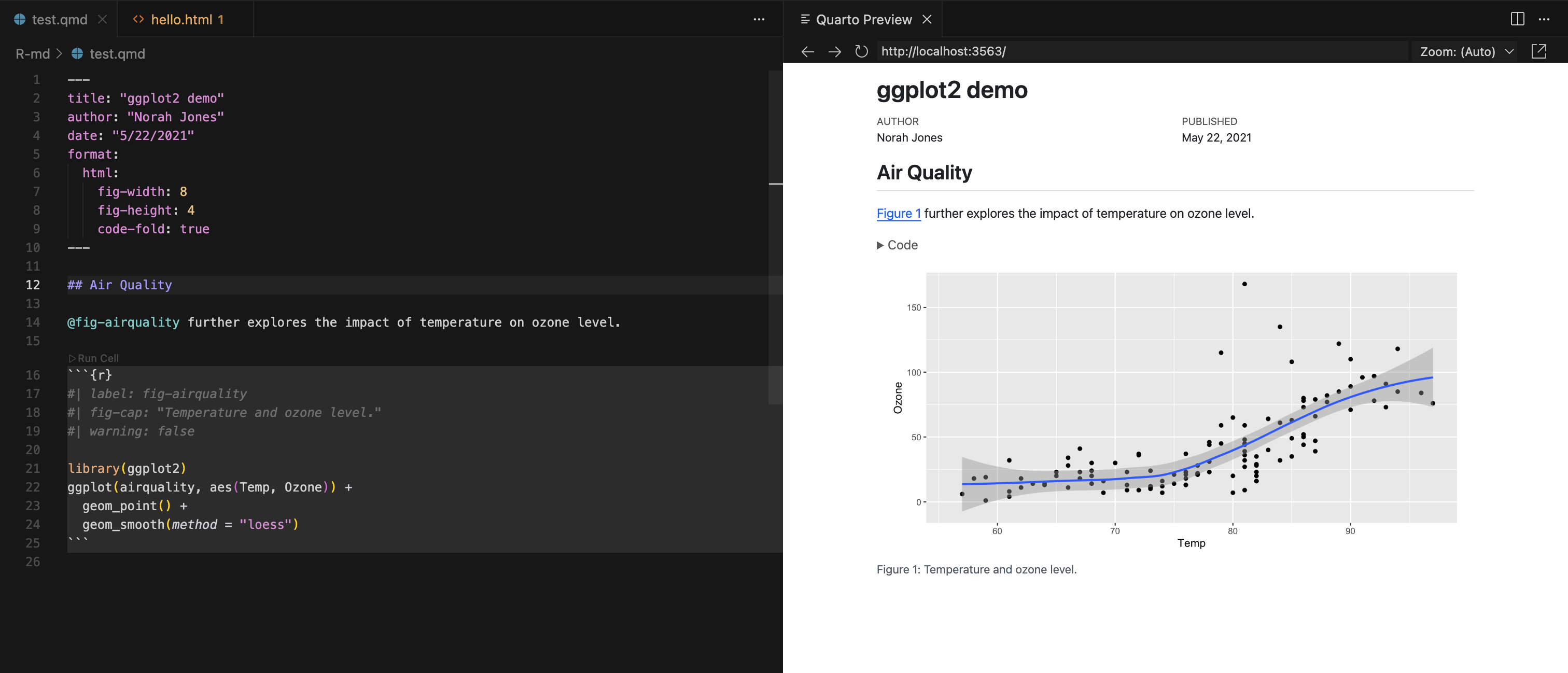This screenshot has width=1568, height=673.
Task: Click the forward navigation arrow in the preview
Action: pyautogui.click(x=834, y=52)
